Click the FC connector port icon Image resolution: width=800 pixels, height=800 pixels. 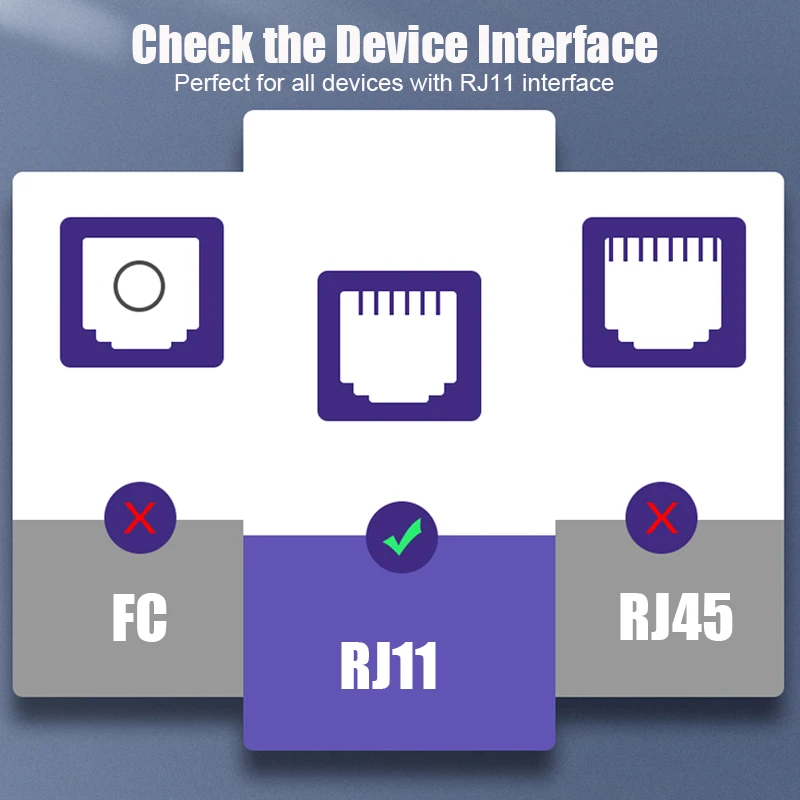(x=142, y=292)
